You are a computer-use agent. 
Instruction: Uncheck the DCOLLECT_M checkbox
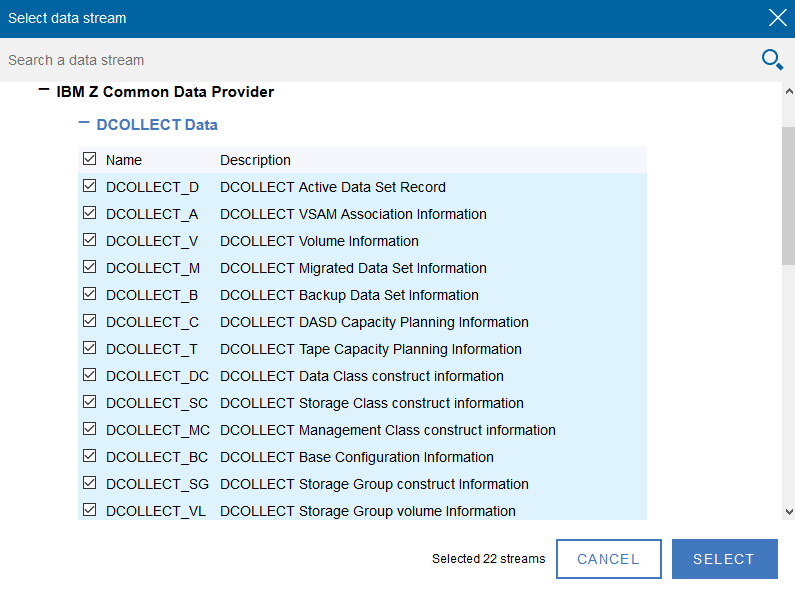tap(89, 267)
